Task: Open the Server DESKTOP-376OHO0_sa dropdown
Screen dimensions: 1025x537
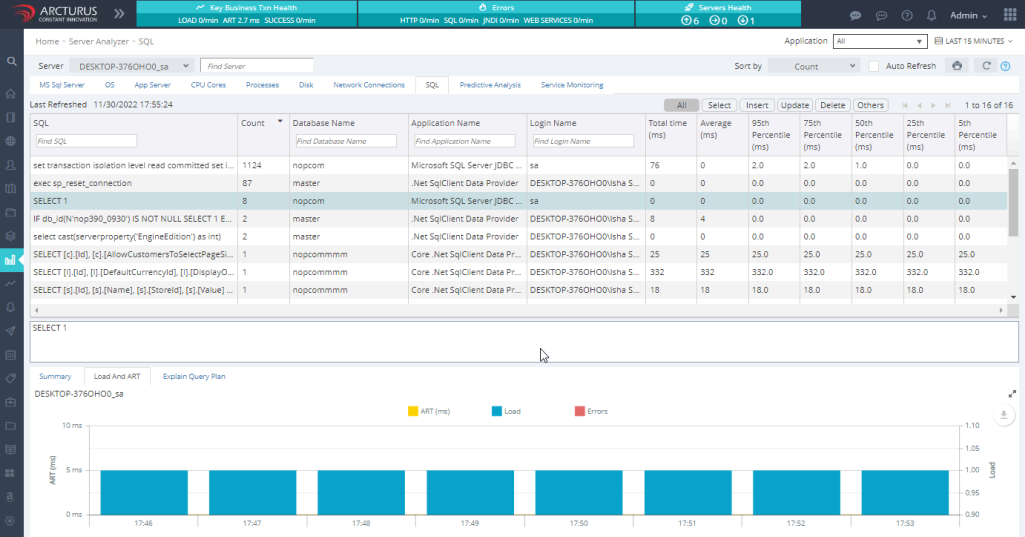Action: click(131, 66)
